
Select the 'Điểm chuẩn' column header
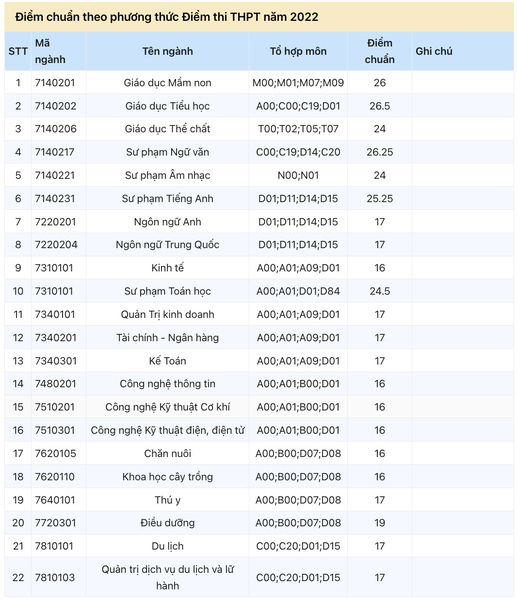[380, 51]
